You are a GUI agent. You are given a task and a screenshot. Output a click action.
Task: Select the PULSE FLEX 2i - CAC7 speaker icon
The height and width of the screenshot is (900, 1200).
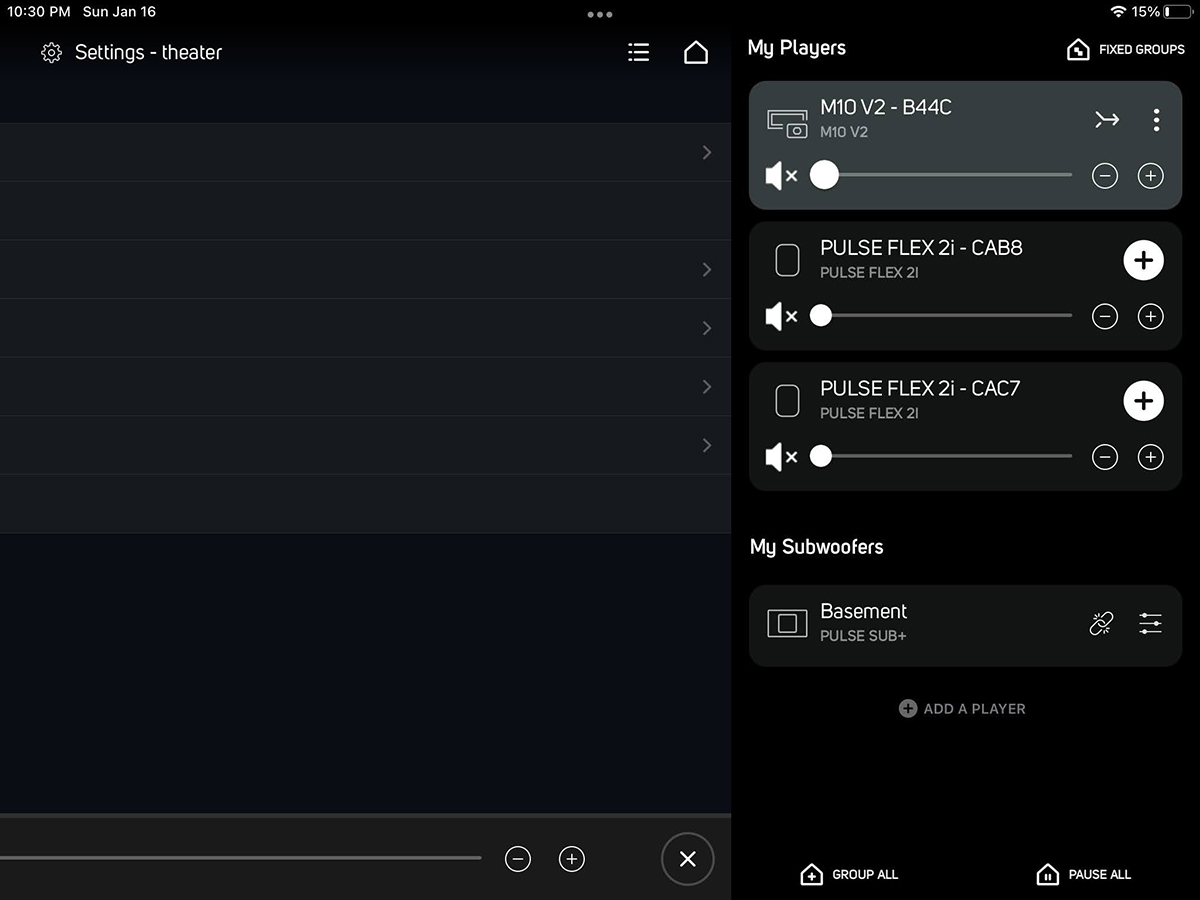pyautogui.click(x=788, y=401)
